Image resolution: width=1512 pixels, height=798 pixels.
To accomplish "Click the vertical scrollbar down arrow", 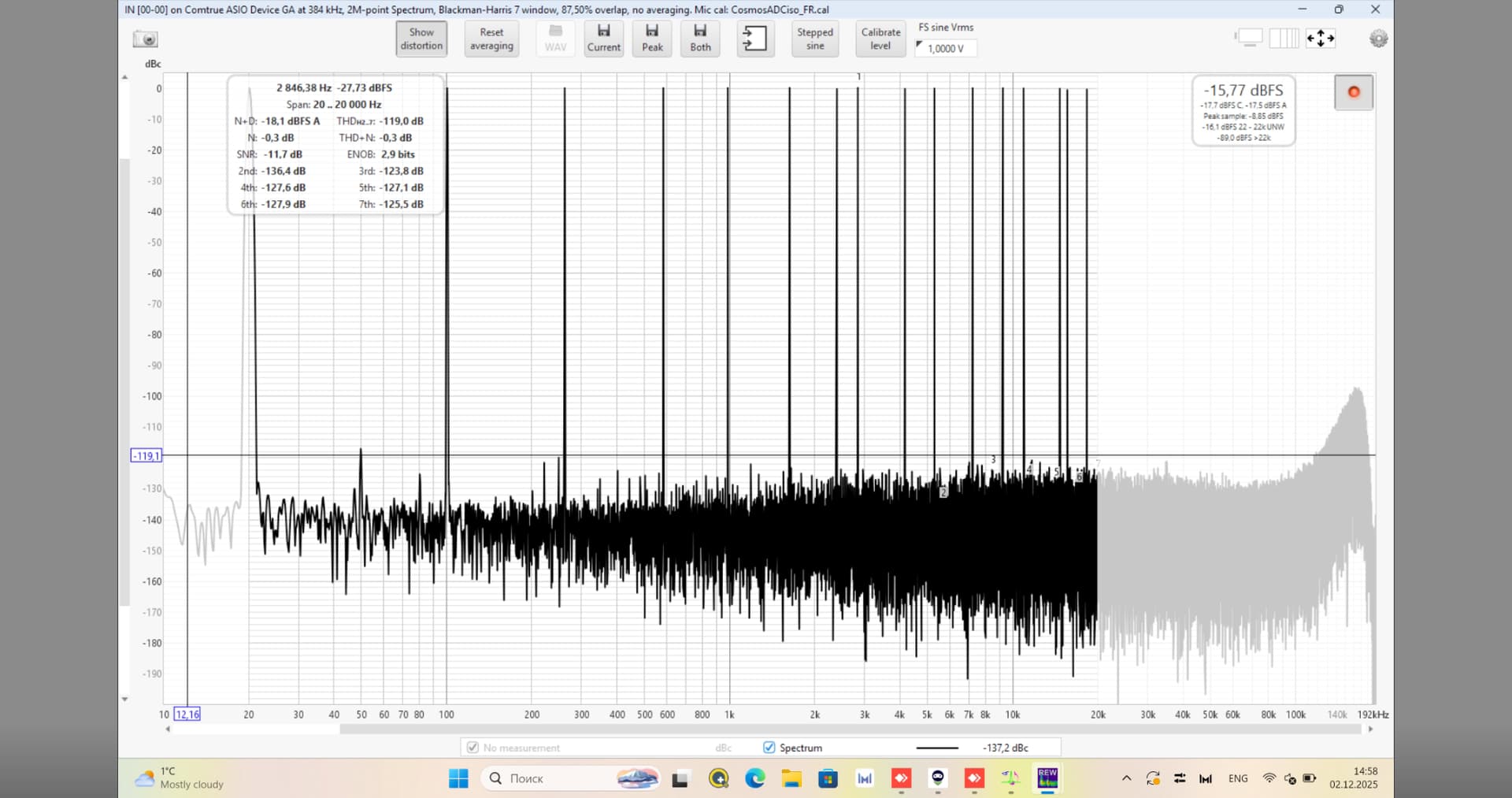I will 124,699.
